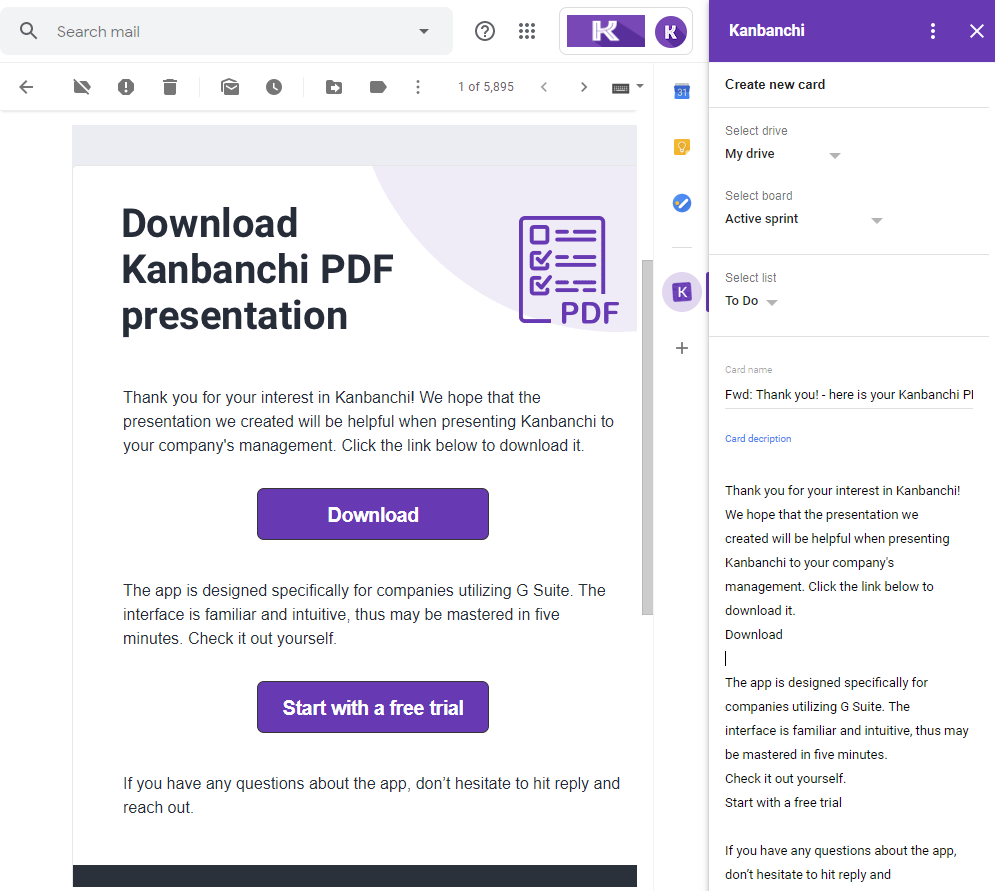Mark the email as unread
The image size is (995, 891).
[230, 87]
